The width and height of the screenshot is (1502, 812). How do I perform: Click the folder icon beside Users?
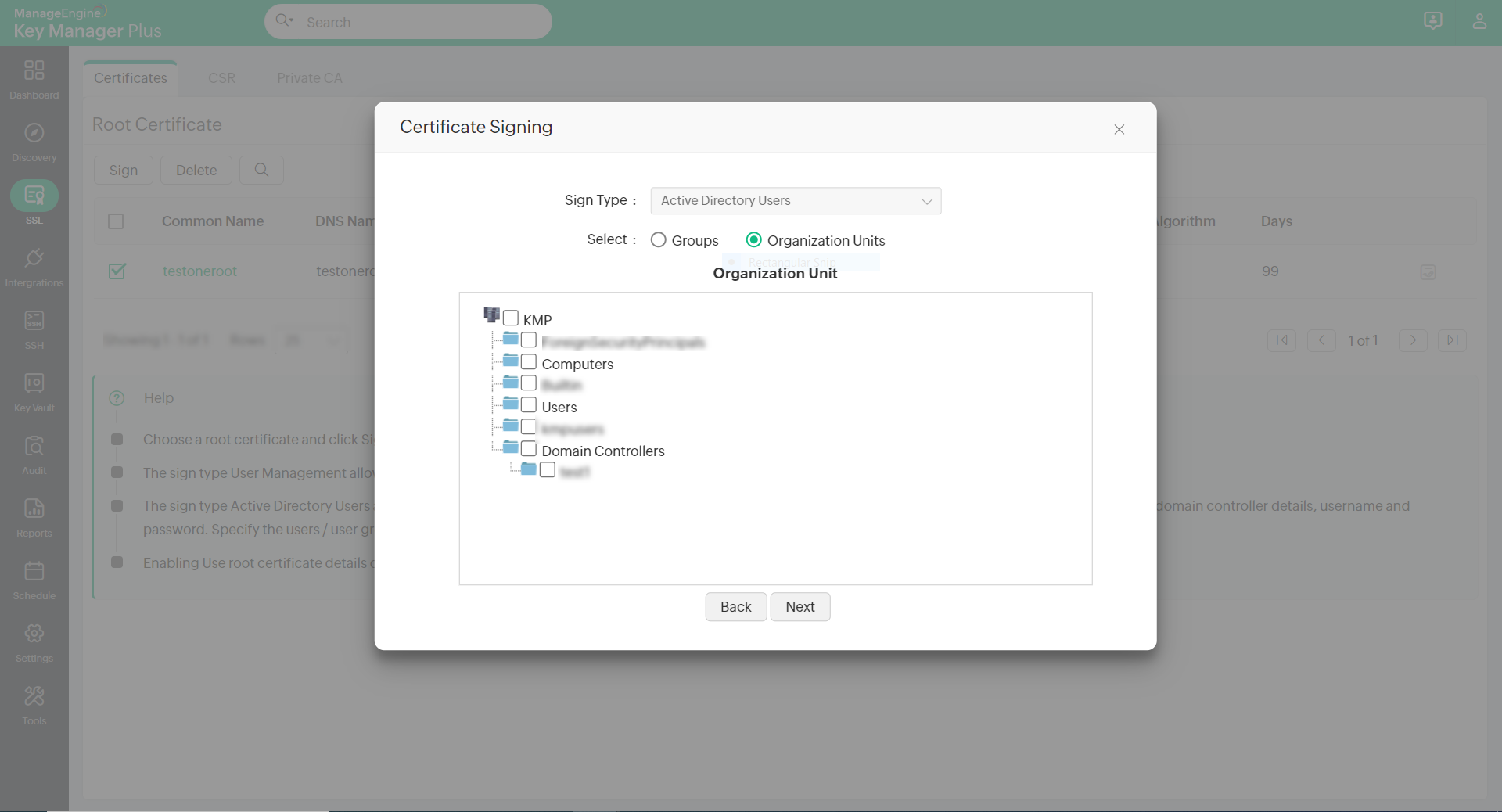(511, 404)
